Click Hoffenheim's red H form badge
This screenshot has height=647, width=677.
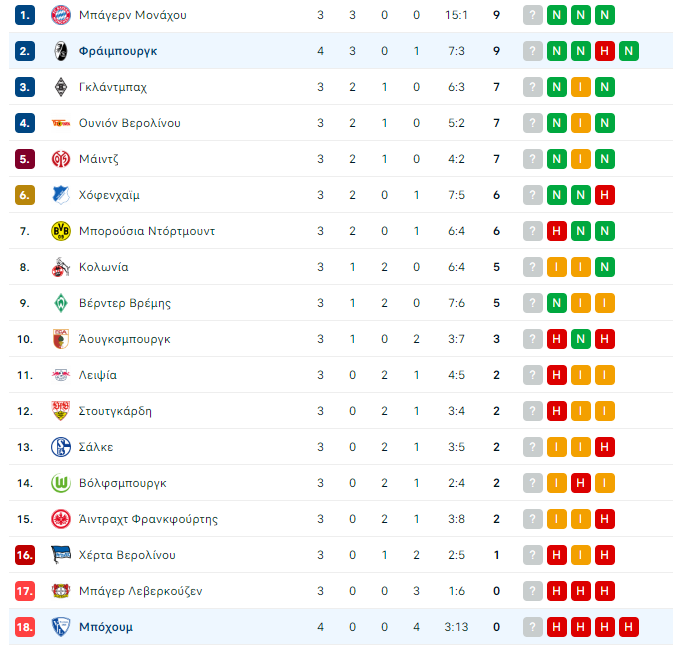[x=604, y=195]
